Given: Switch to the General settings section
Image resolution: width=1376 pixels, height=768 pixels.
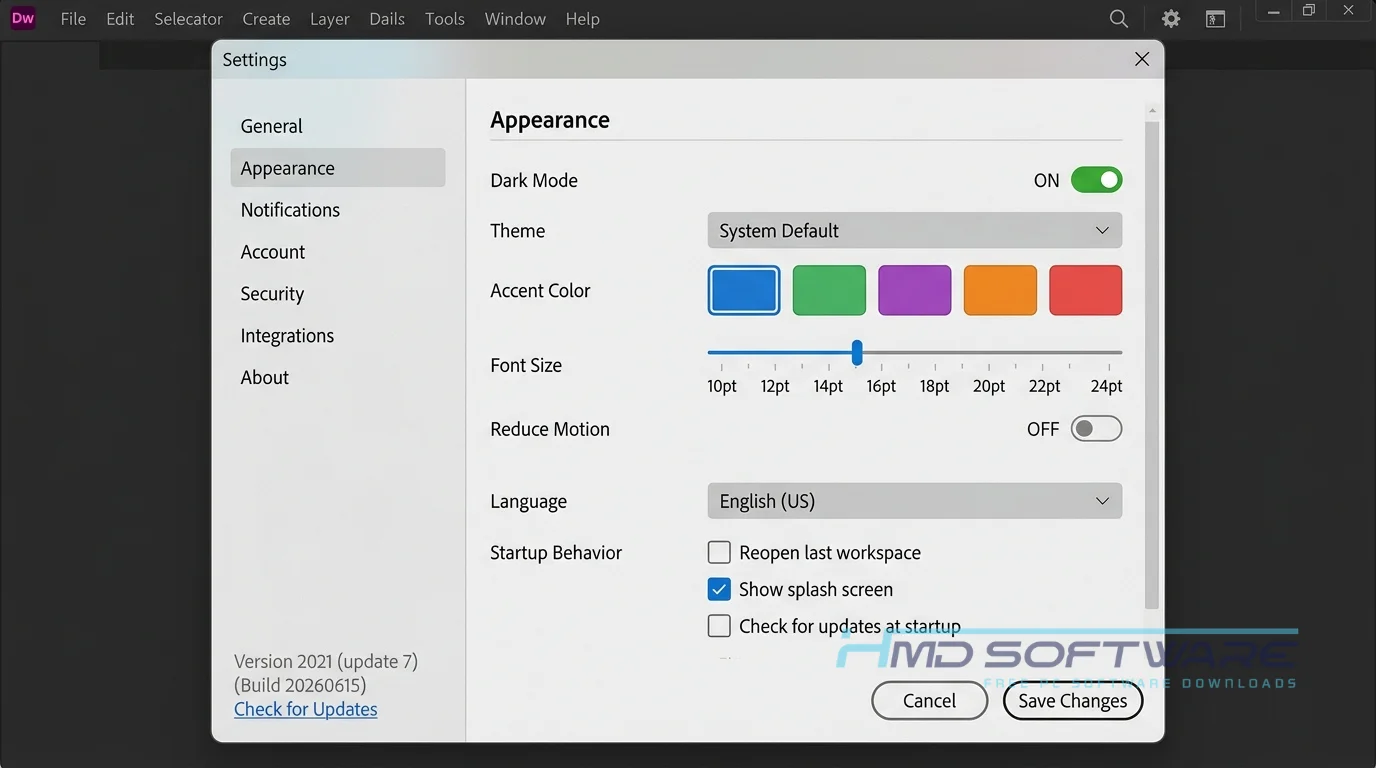Looking at the screenshot, I should [337, 126].
